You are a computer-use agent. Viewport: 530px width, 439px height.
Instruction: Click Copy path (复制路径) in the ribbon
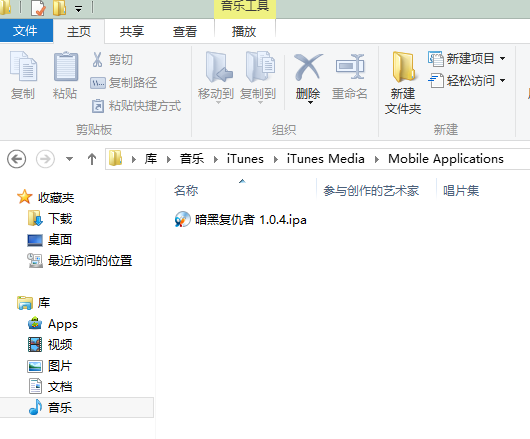(x=124, y=82)
